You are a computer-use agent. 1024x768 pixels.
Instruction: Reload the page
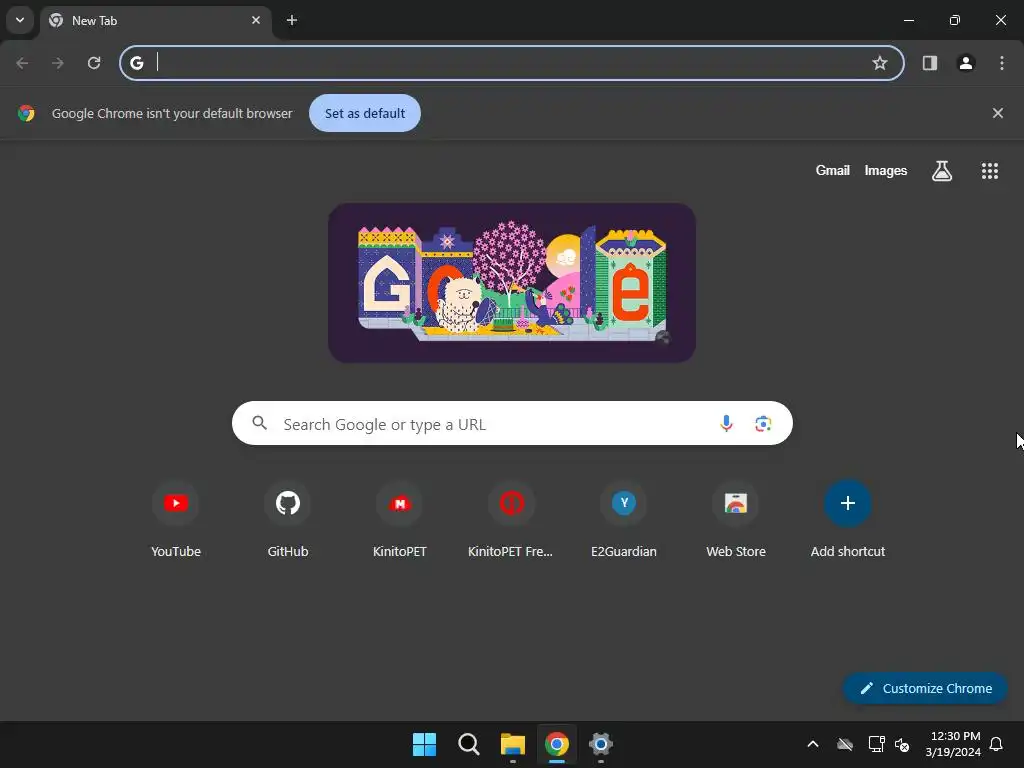(94, 63)
